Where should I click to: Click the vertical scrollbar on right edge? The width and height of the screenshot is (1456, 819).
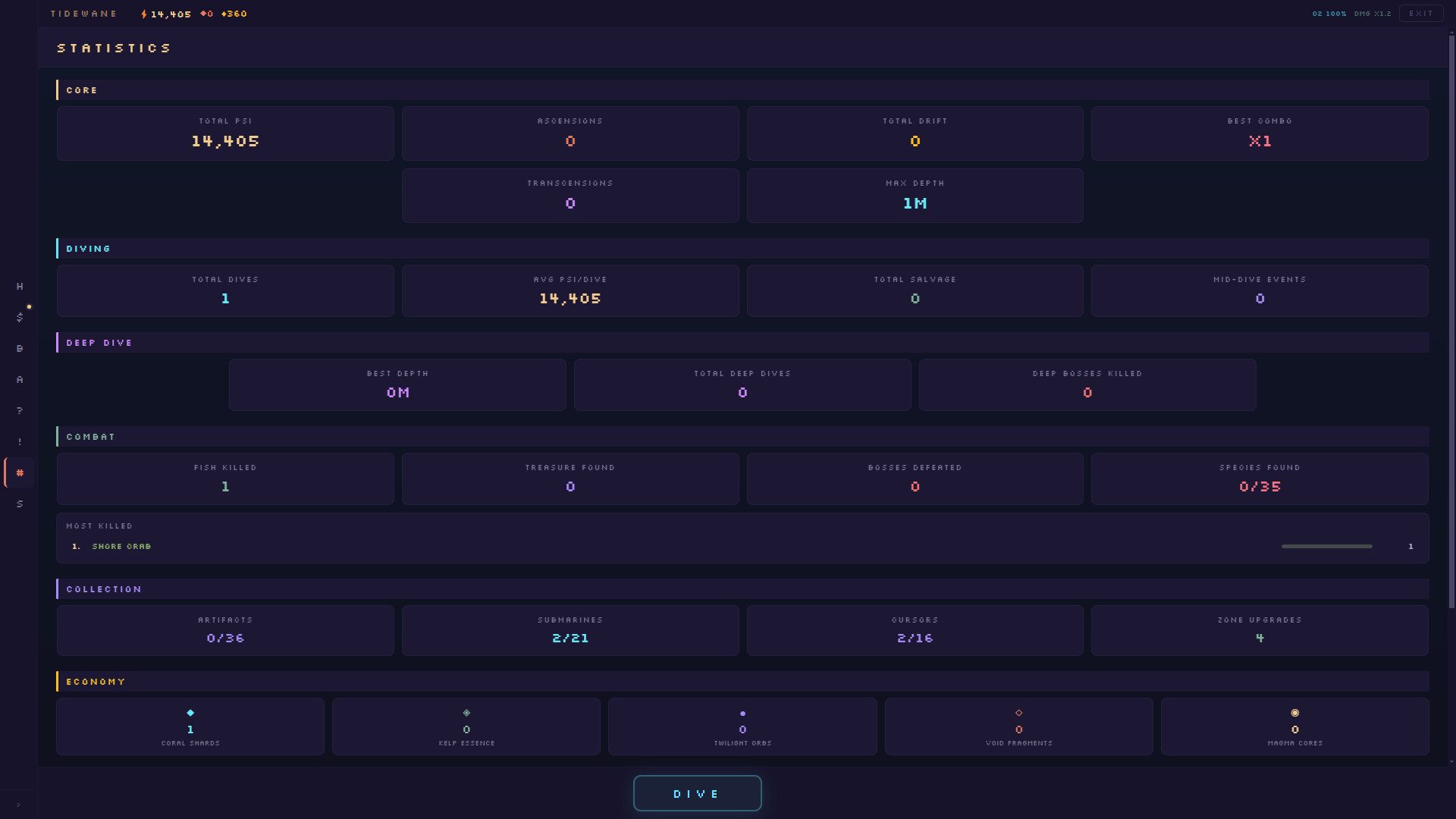[1451, 318]
